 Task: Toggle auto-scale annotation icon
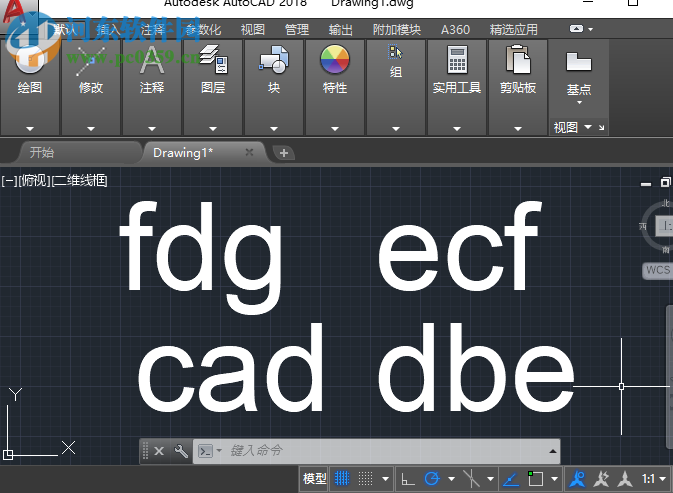601,478
